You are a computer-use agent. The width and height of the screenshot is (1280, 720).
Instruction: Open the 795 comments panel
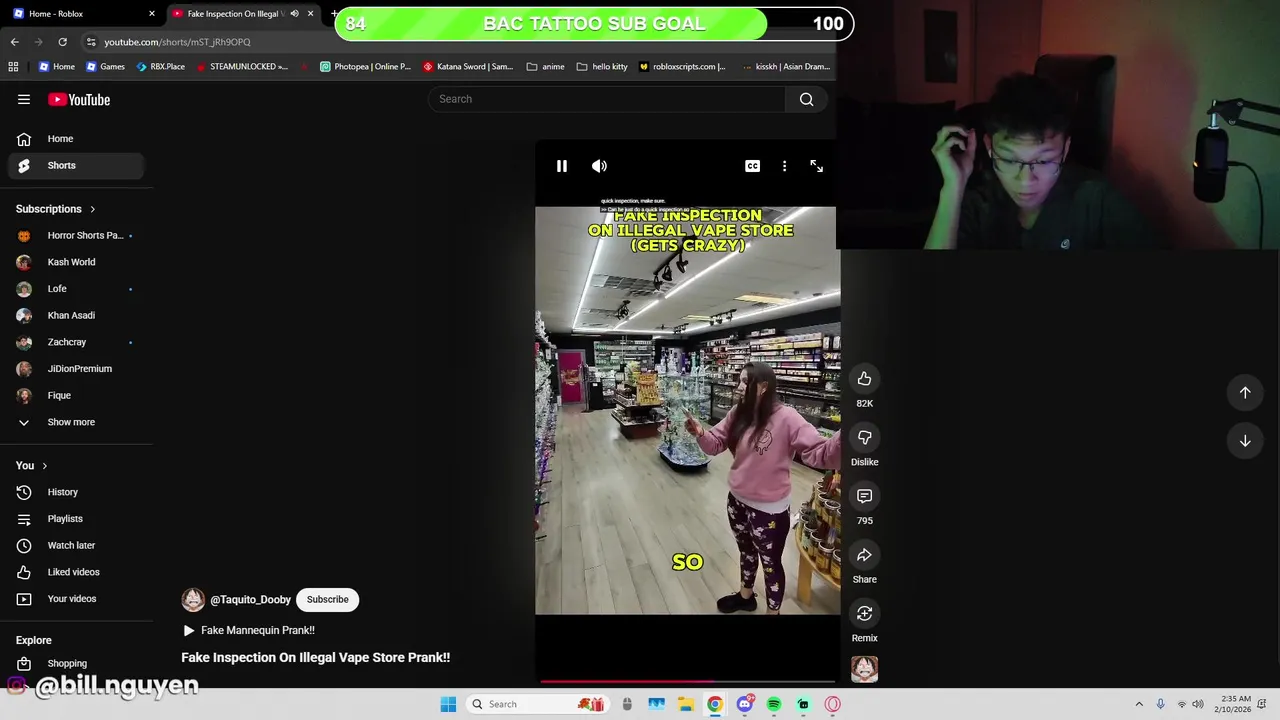pyautogui.click(x=864, y=496)
